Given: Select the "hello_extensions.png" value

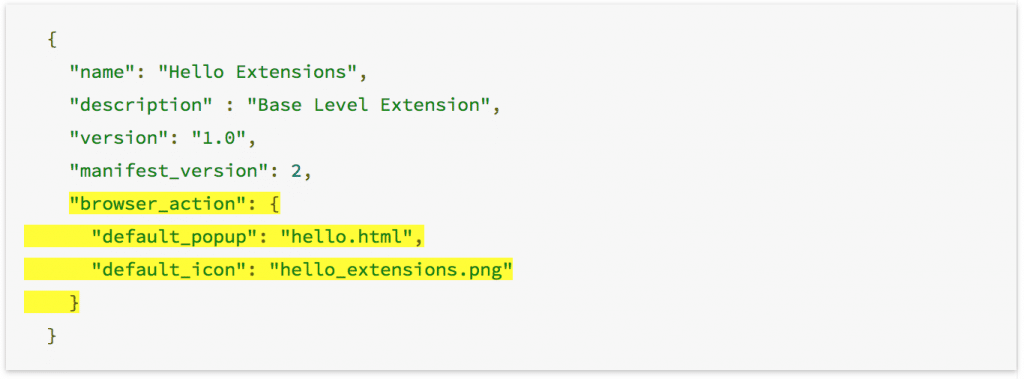Looking at the screenshot, I should [x=390, y=270].
